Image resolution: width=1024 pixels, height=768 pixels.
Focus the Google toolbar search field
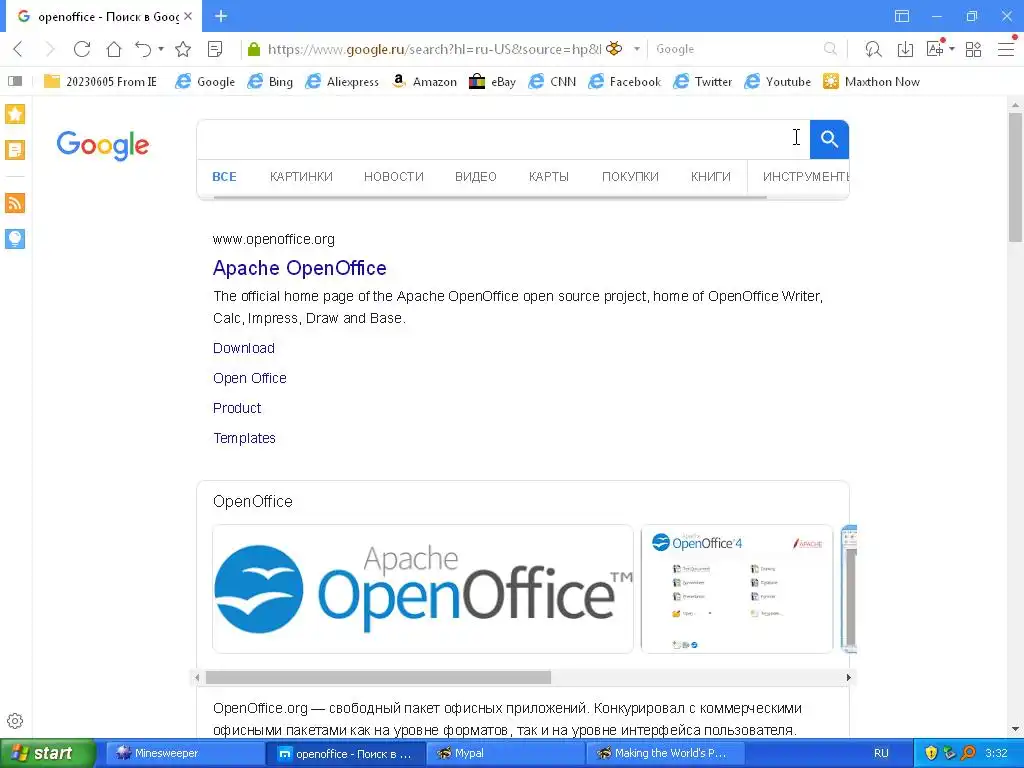coord(737,49)
